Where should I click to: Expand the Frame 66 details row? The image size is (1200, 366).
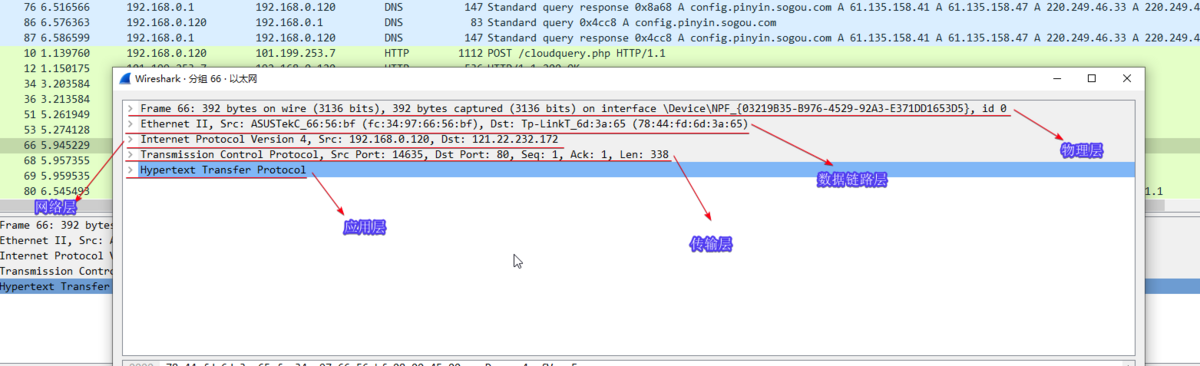pos(130,108)
